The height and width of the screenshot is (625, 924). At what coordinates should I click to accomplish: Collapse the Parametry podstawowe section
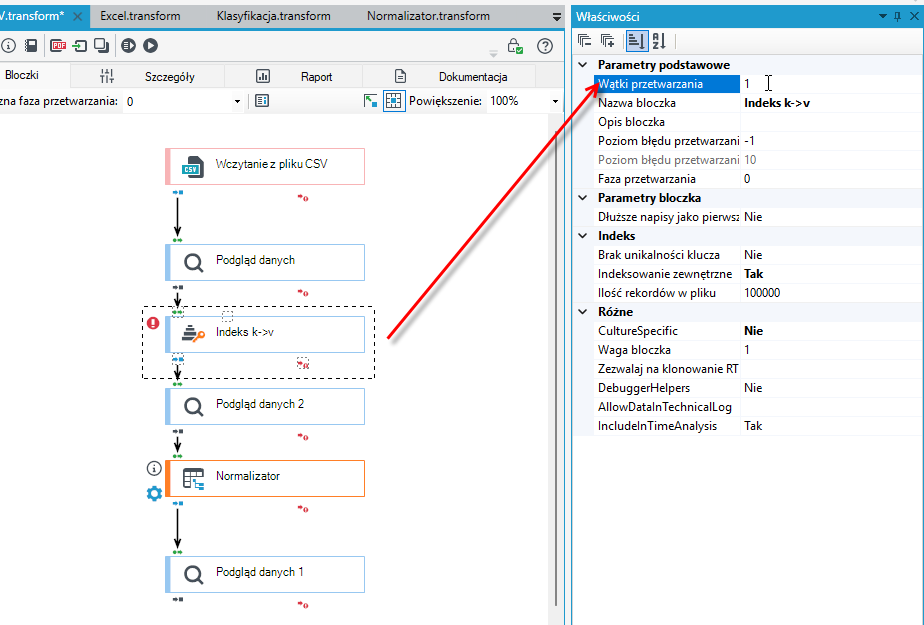pos(583,65)
